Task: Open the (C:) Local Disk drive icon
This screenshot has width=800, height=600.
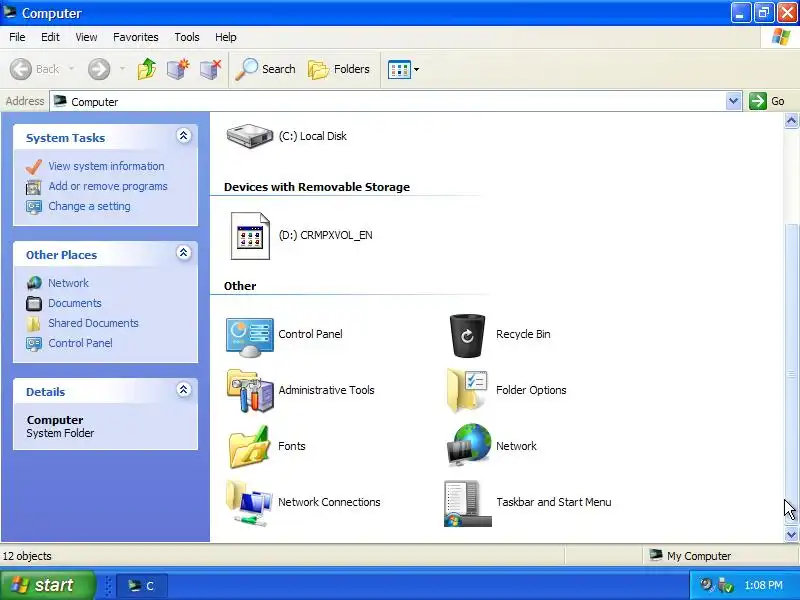Action: coord(249,136)
